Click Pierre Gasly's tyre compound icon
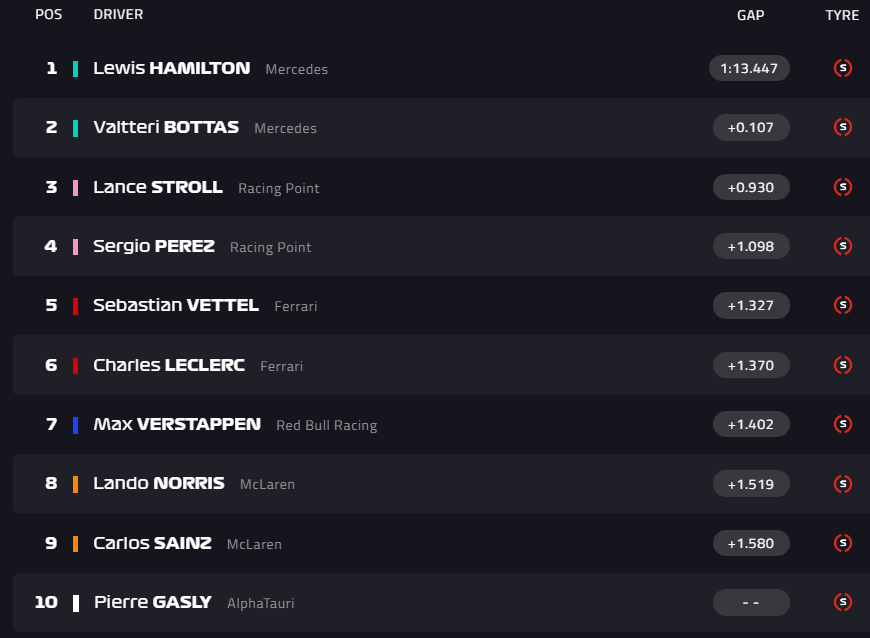This screenshot has height=638, width=870. (x=843, y=602)
